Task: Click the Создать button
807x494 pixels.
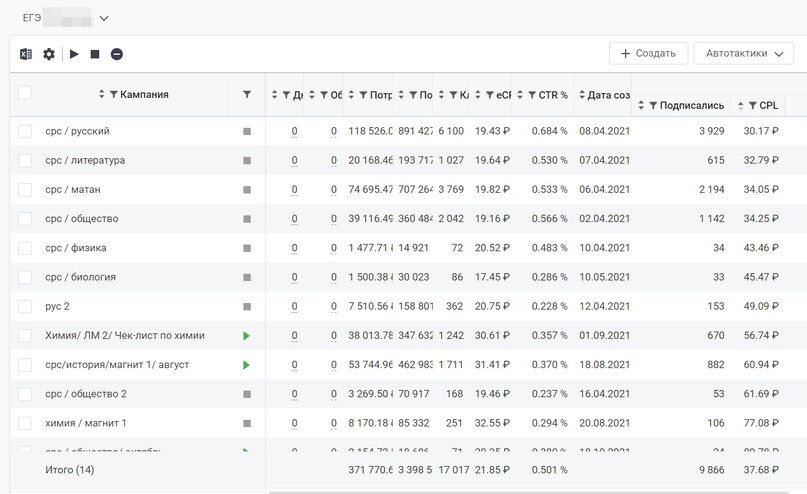Action: 648,54
